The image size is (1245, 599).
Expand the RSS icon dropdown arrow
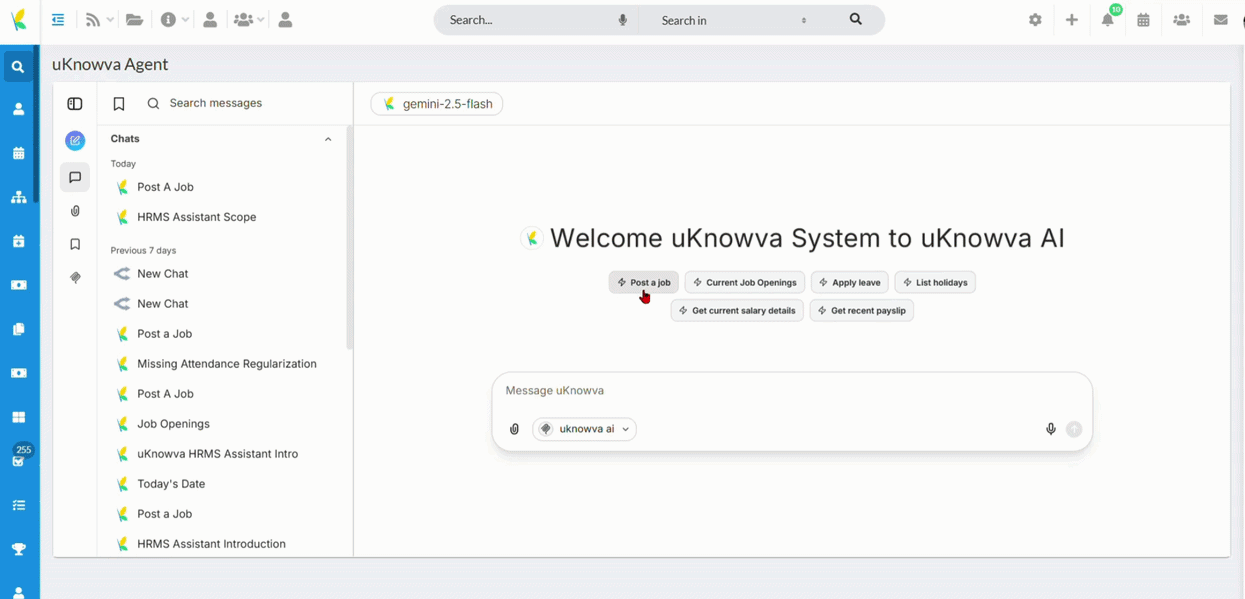point(110,20)
